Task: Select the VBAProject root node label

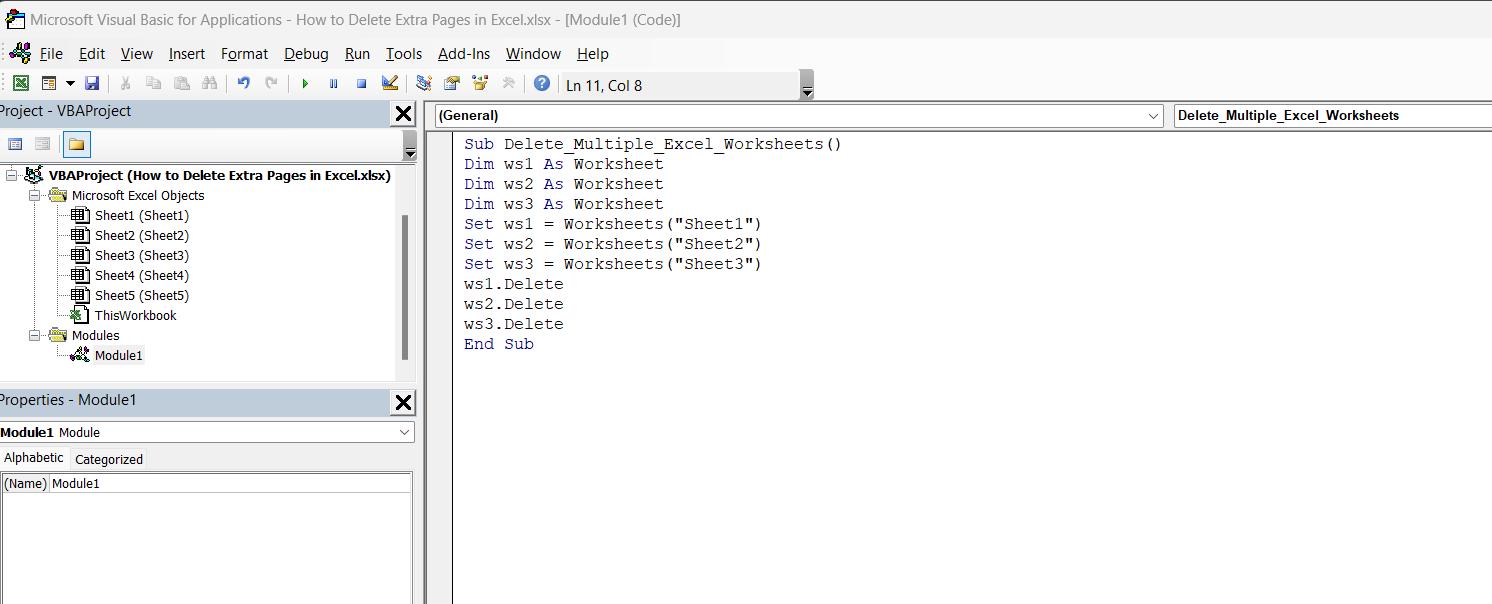Action: (219, 175)
